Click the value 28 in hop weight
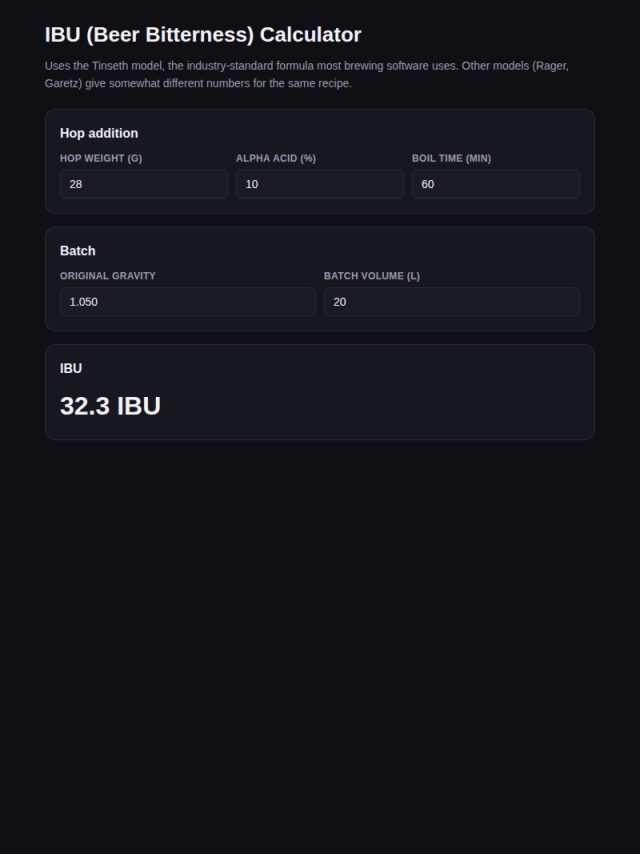The height and width of the screenshot is (854, 640). click(76, 184)
